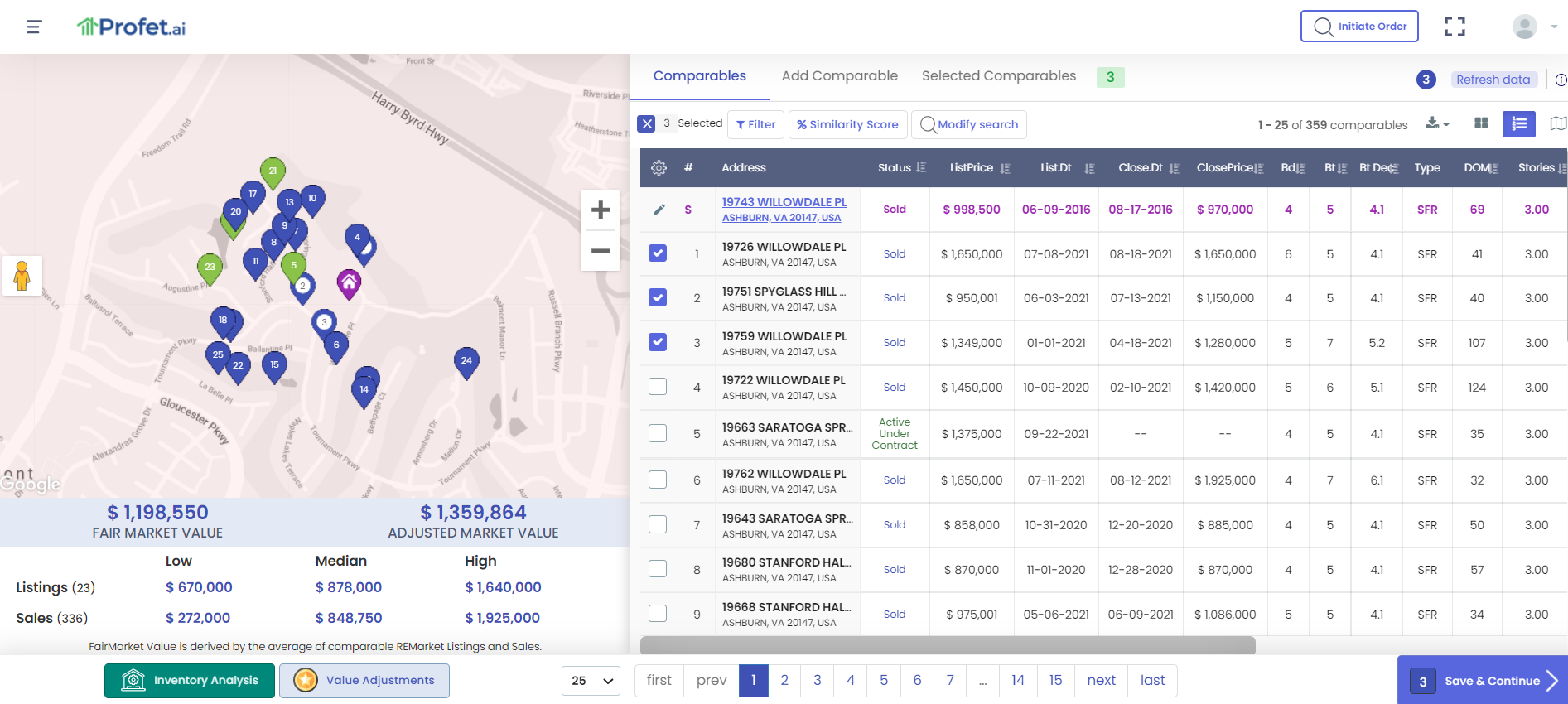
Task: Click the Value Adjustments button
Action: coord(364,681)
